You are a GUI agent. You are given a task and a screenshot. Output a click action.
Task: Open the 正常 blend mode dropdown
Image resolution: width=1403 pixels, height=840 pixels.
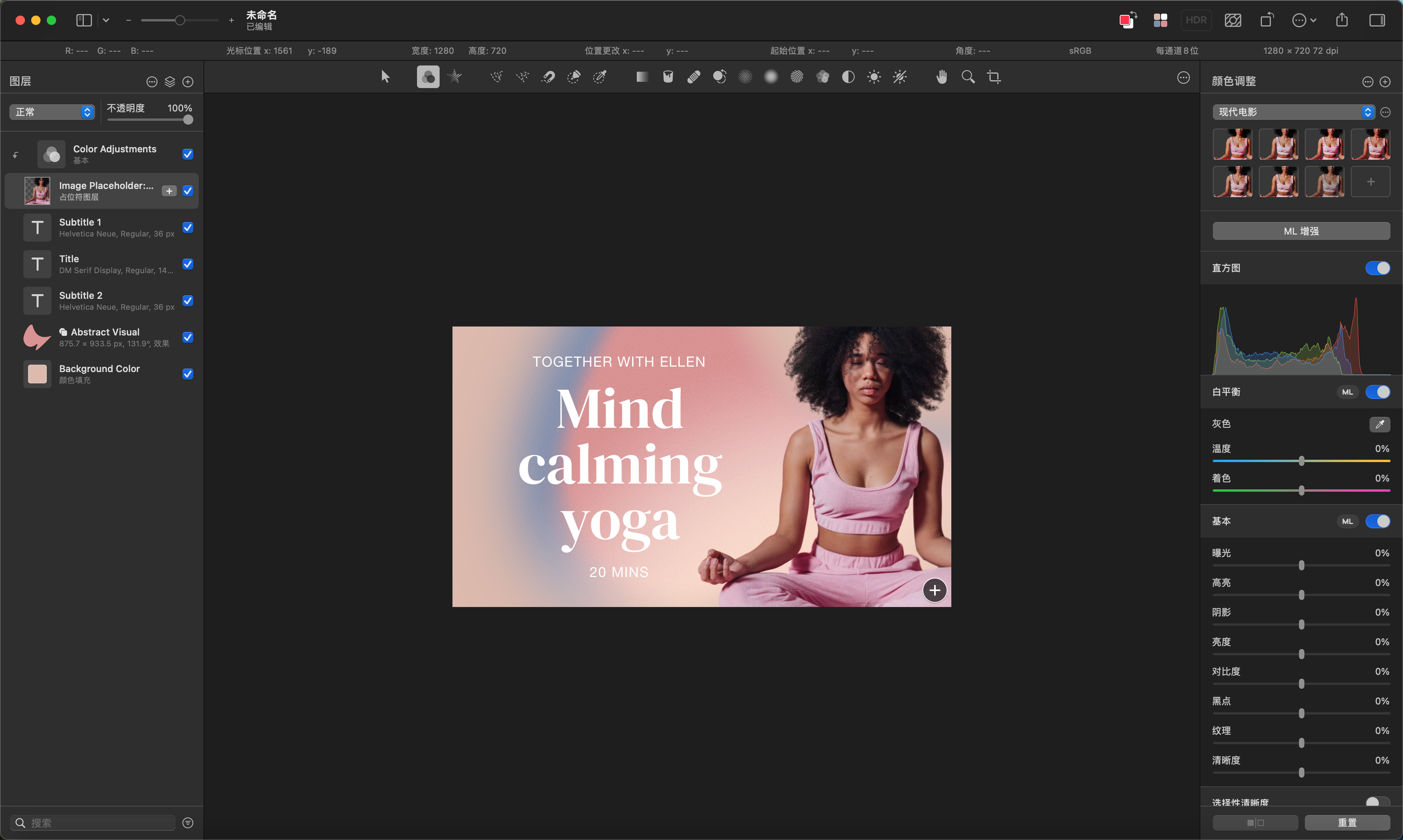click(51, 111)
